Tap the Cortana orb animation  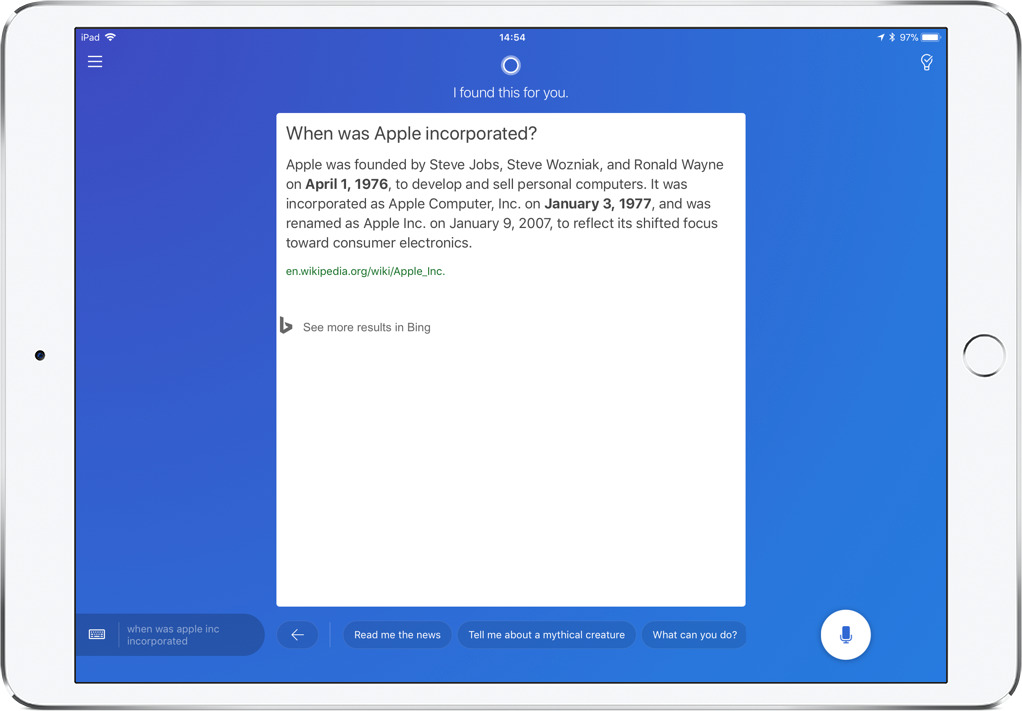tap(510, 64)
